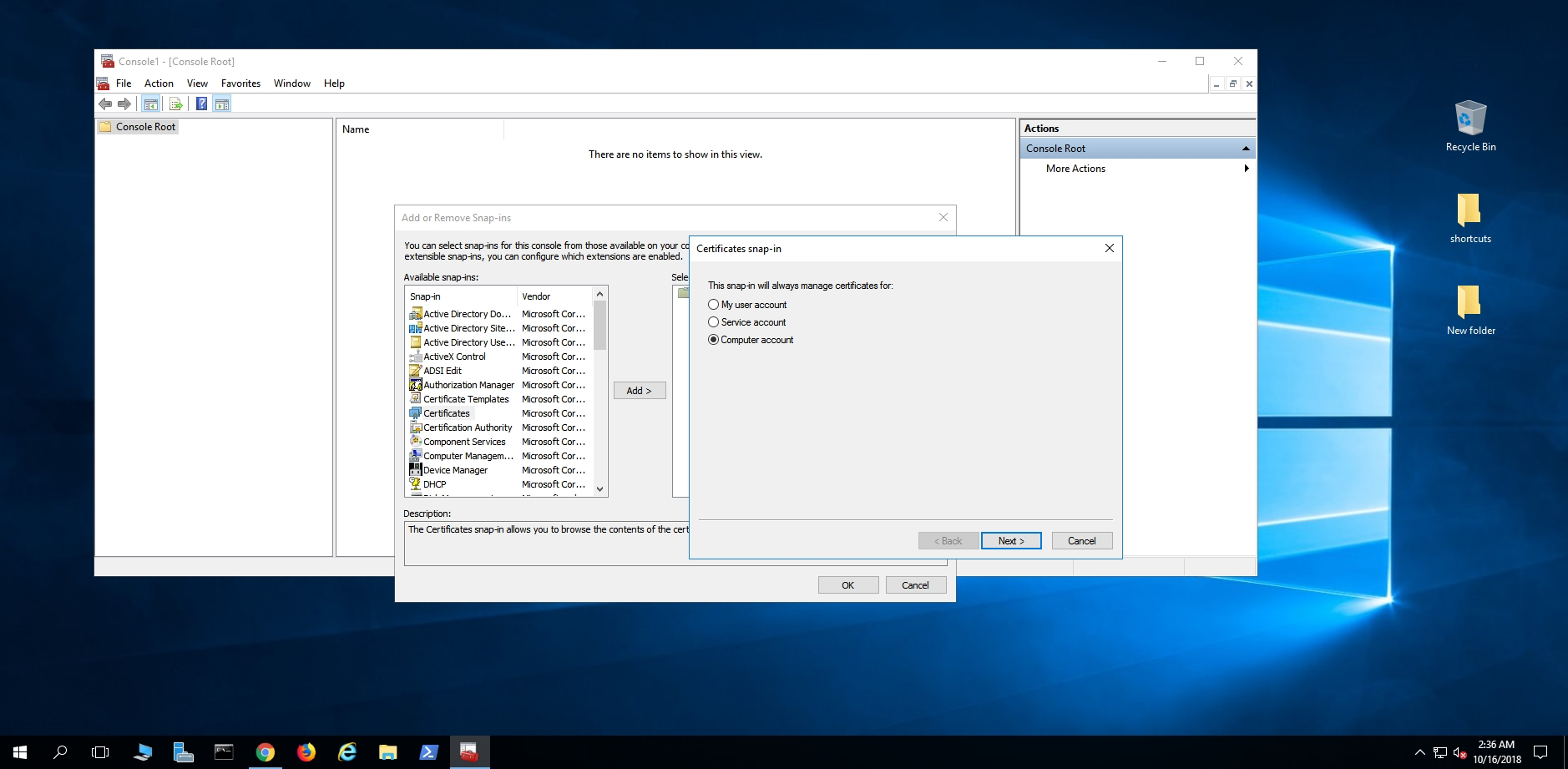Open the Action Center notifications
The width and height of the screenshot is (1568, 769).
[x=1541, y=752]
